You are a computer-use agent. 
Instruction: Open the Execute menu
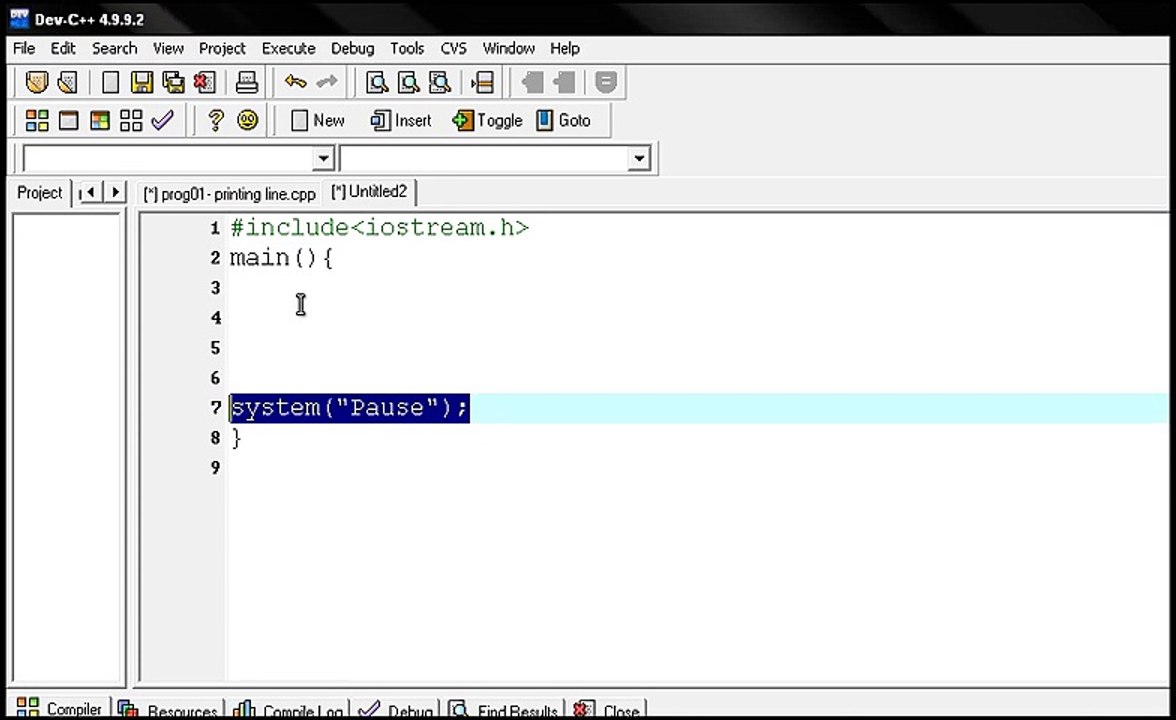289,49
